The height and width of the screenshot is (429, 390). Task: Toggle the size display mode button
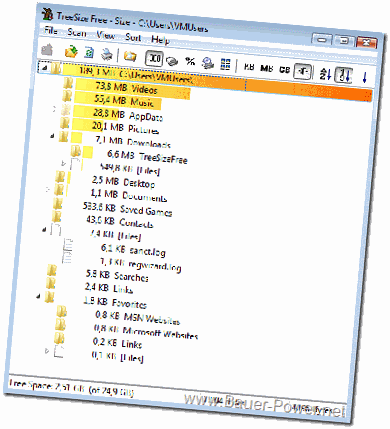154,59
